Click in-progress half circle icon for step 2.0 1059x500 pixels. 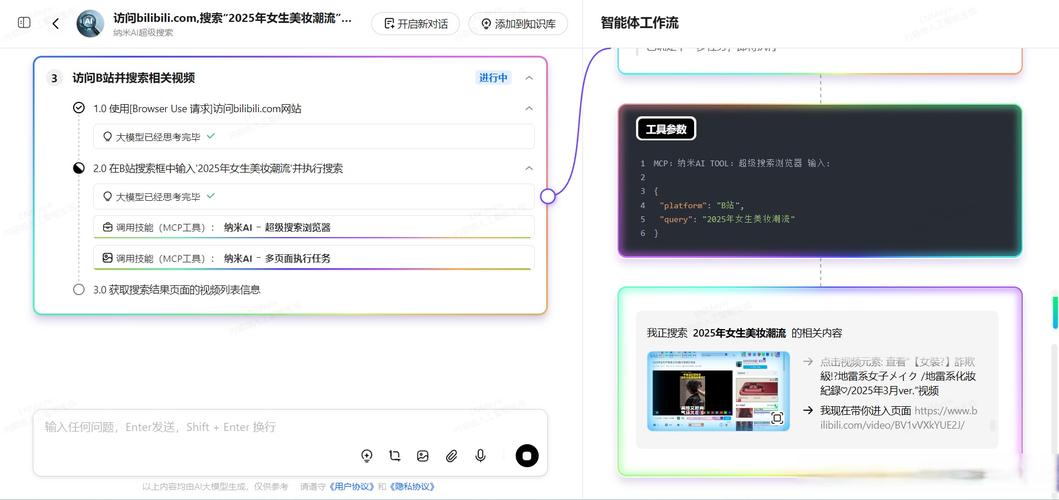tap(78, 168)
